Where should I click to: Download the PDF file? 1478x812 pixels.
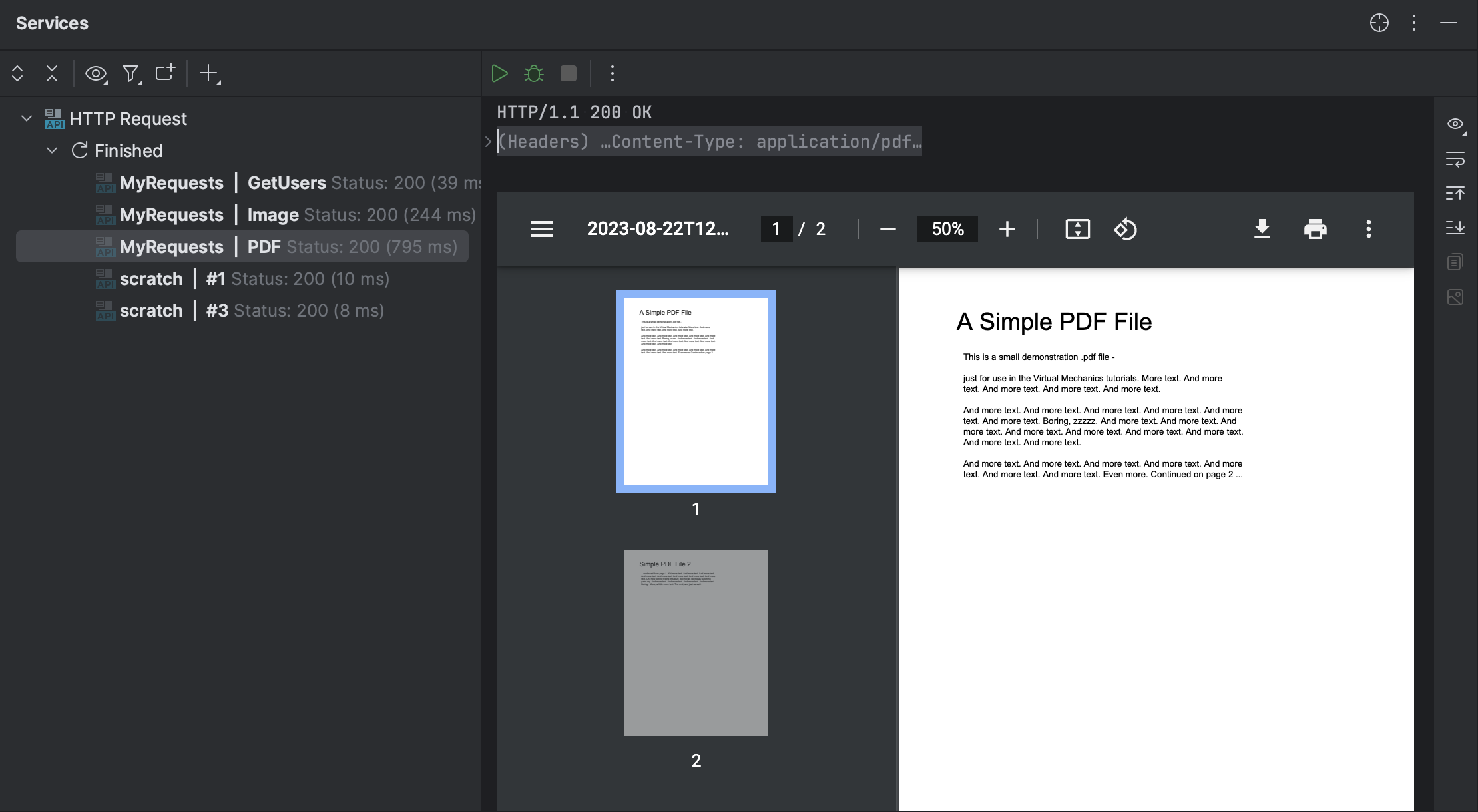pyautogui.click(x=1262, y=229)
